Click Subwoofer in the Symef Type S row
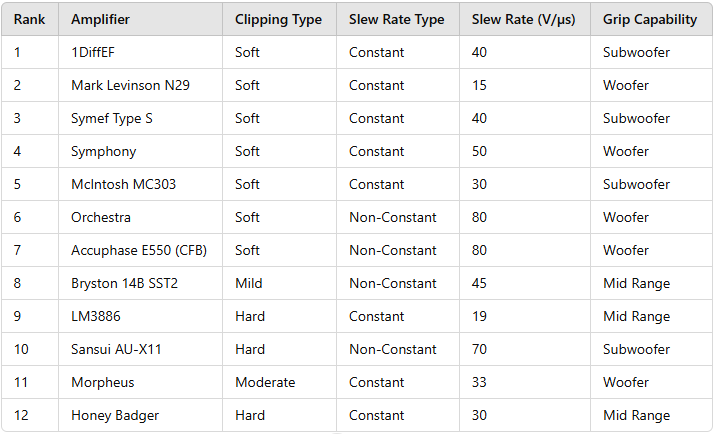The image size is (713, 434). tap(637, 118)
